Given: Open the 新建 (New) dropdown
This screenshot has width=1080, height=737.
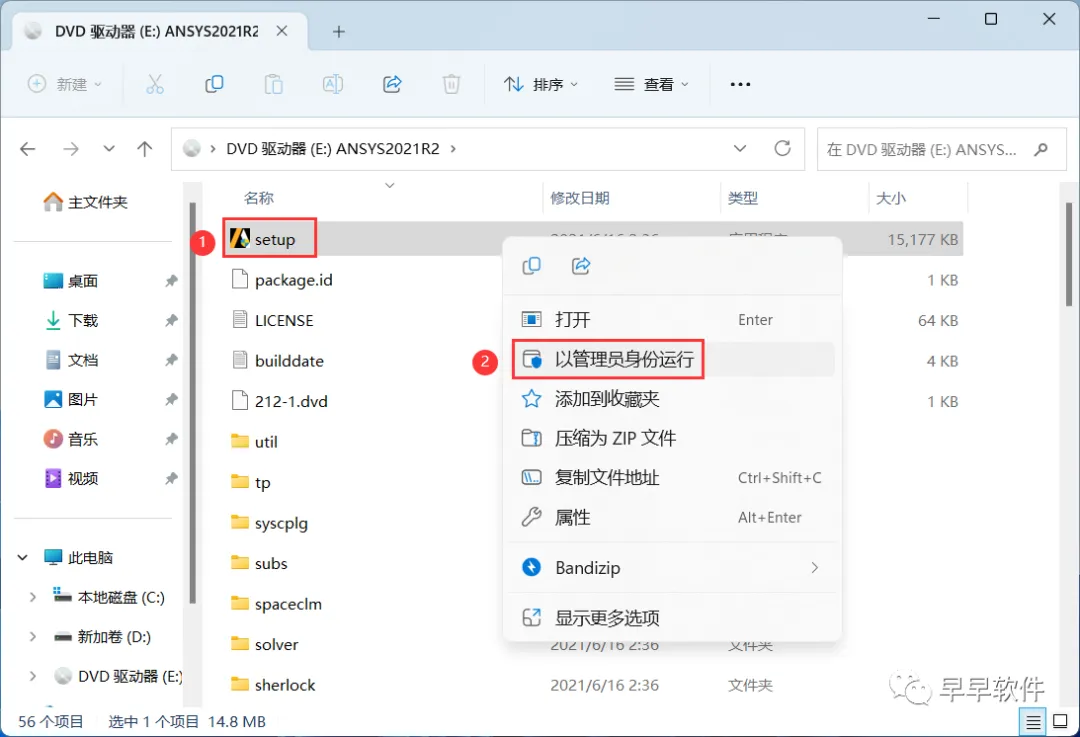Looking at the screenshot, I should [64, 84].
